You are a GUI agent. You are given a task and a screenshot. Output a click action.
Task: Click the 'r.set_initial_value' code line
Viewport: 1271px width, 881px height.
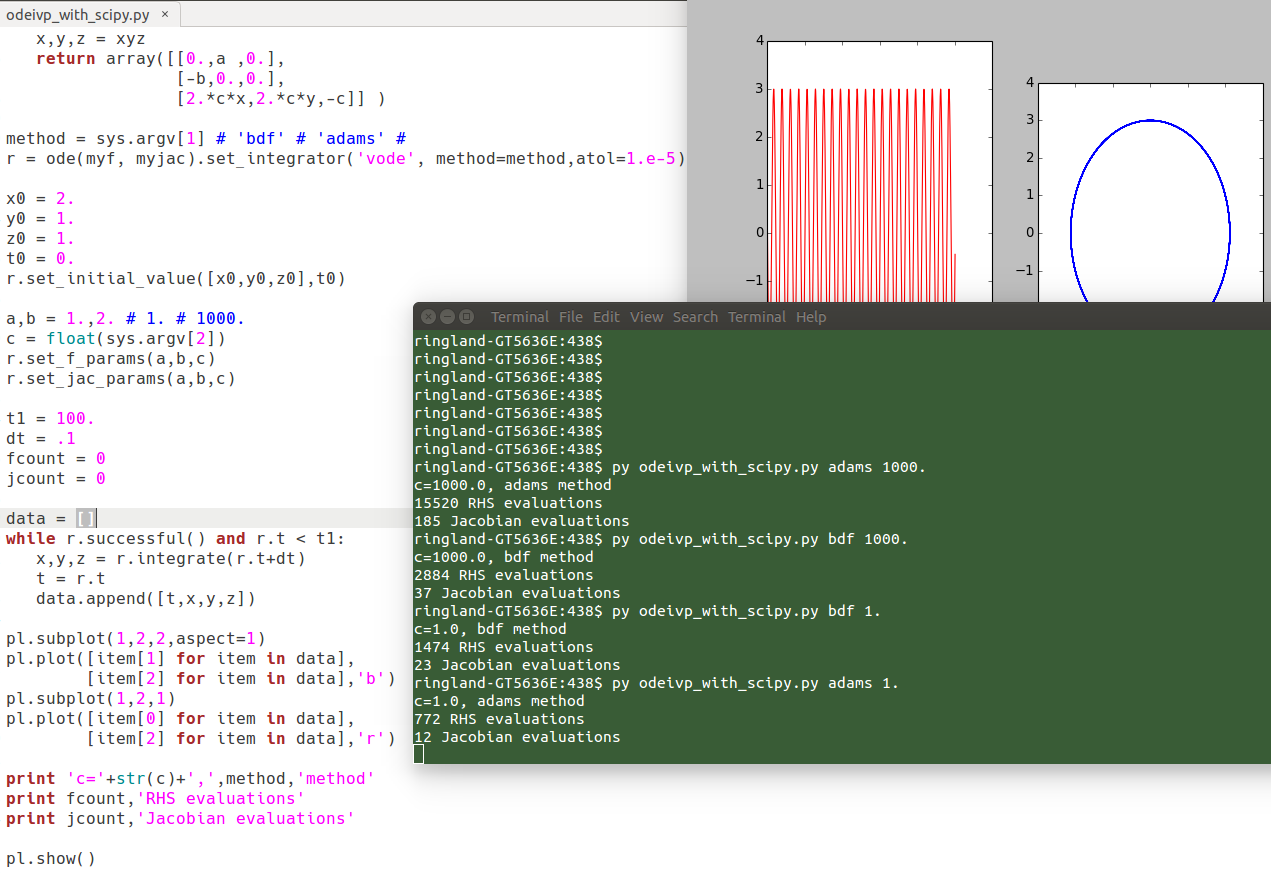click(x=175, y=279)
